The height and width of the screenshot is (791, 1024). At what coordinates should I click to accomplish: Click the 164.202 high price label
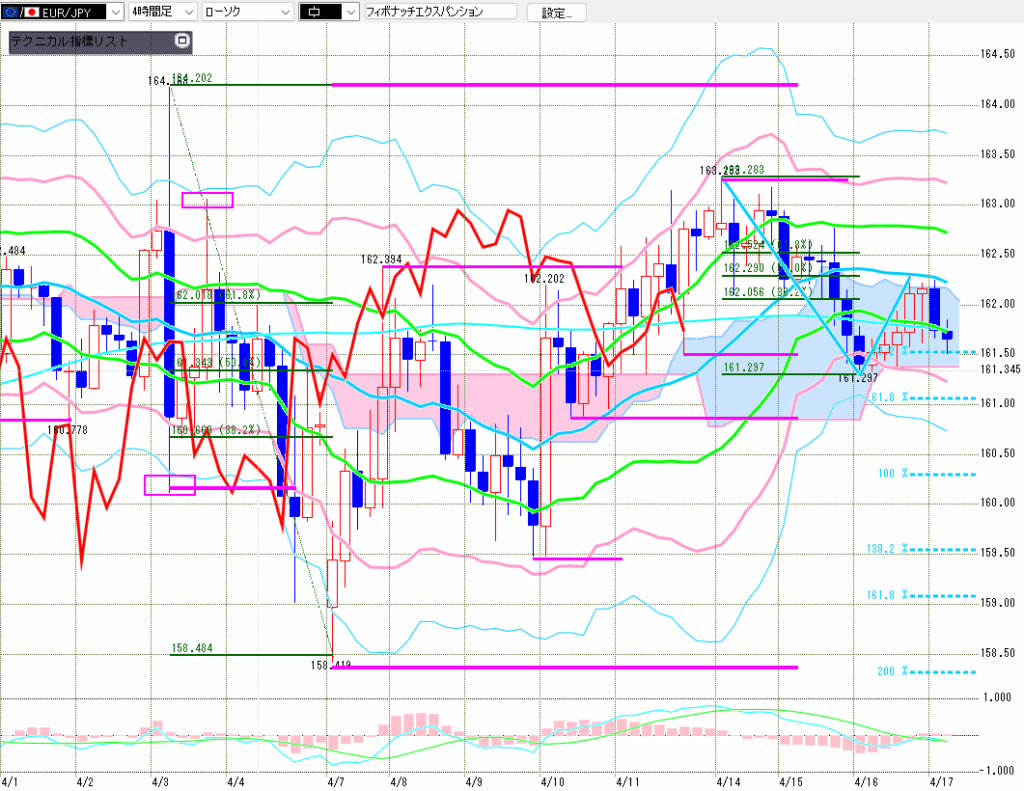[192, 78]
